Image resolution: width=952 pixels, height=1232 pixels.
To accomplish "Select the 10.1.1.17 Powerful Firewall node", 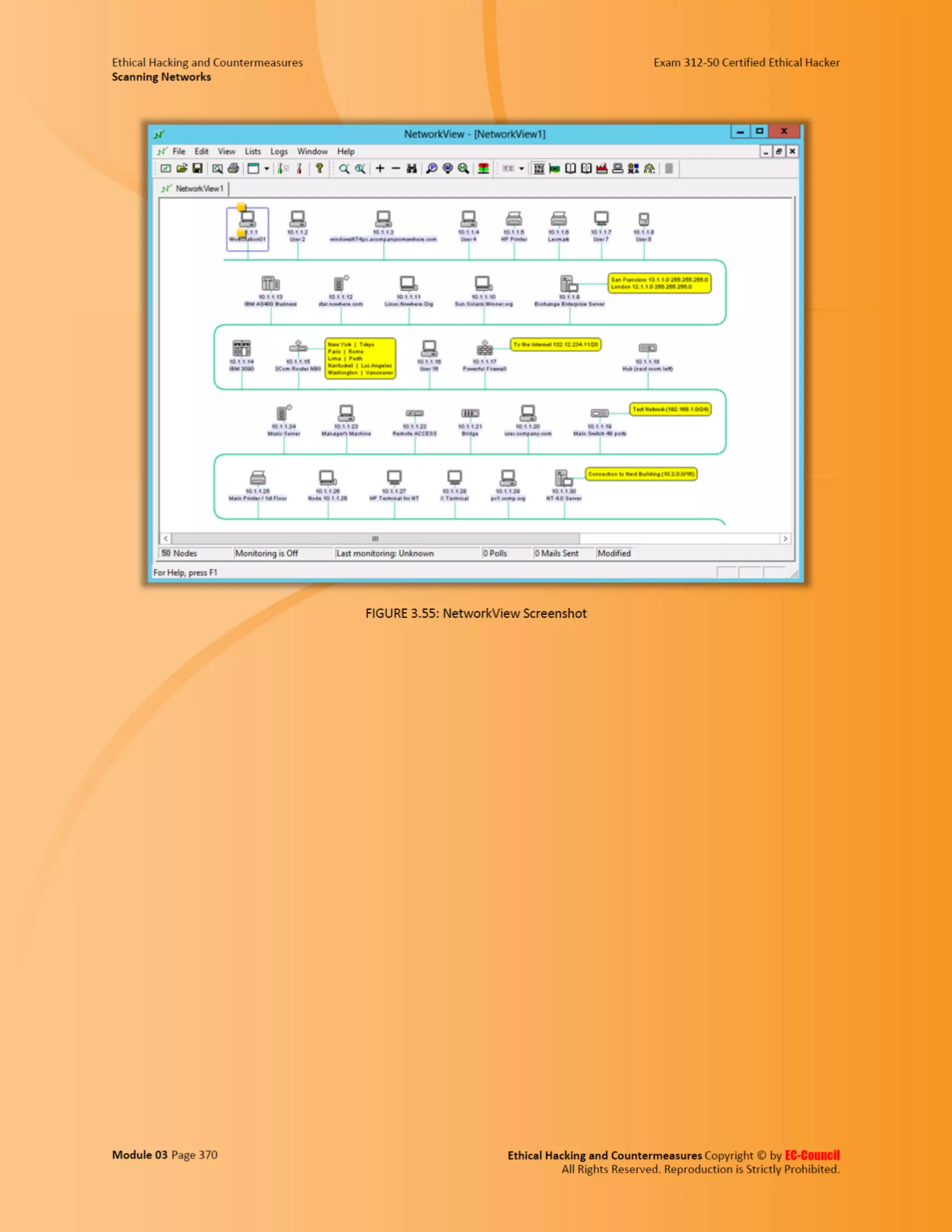I will [484, 355].
